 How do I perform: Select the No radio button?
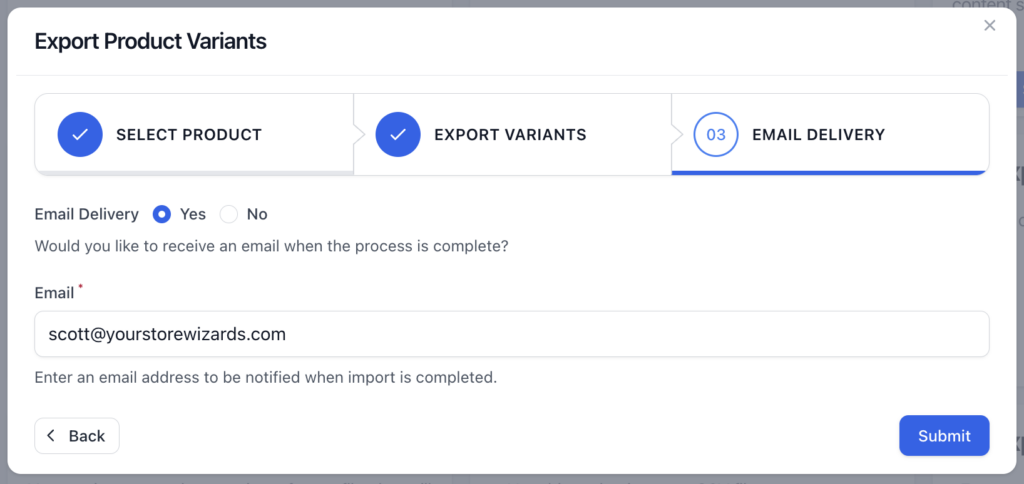point(229,214)
